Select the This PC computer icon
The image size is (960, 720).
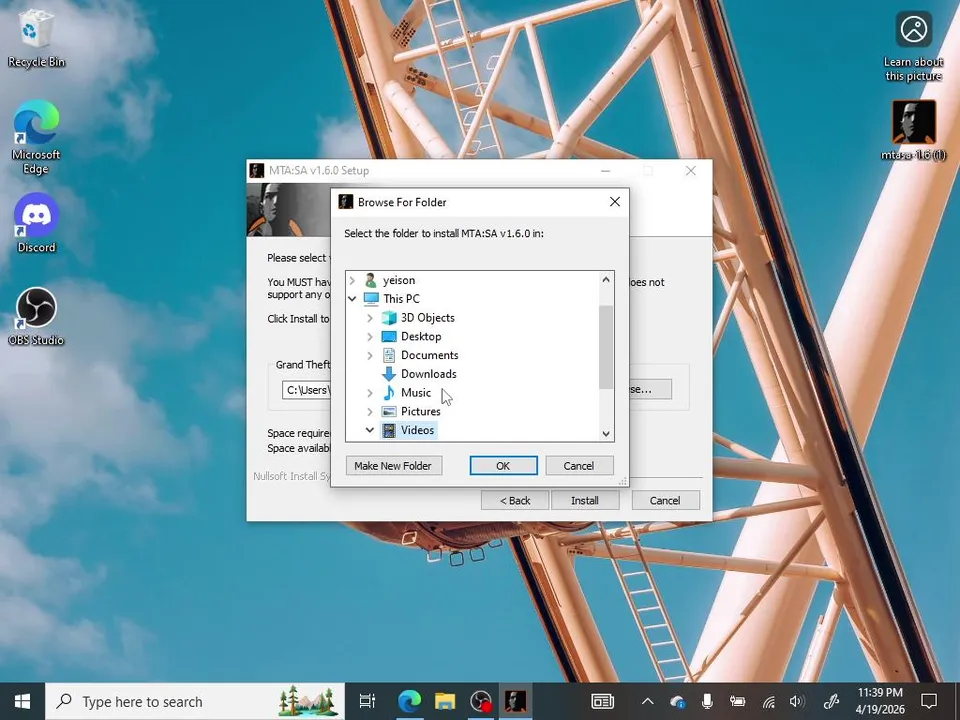371,299
